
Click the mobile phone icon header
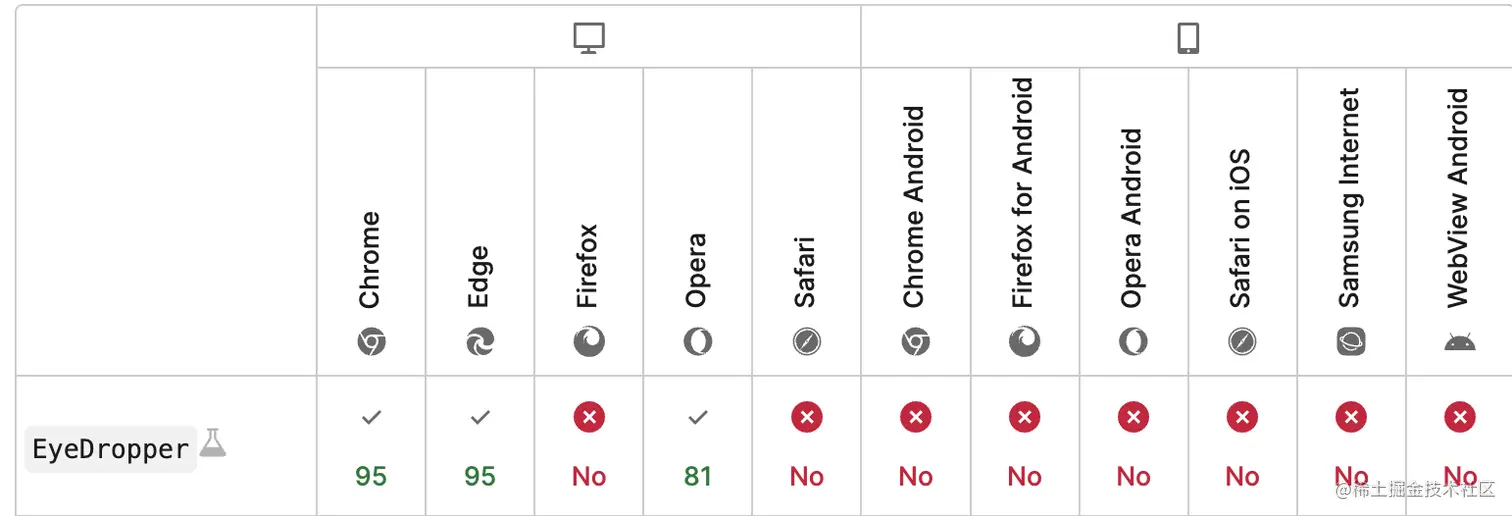coord(1188,38)
